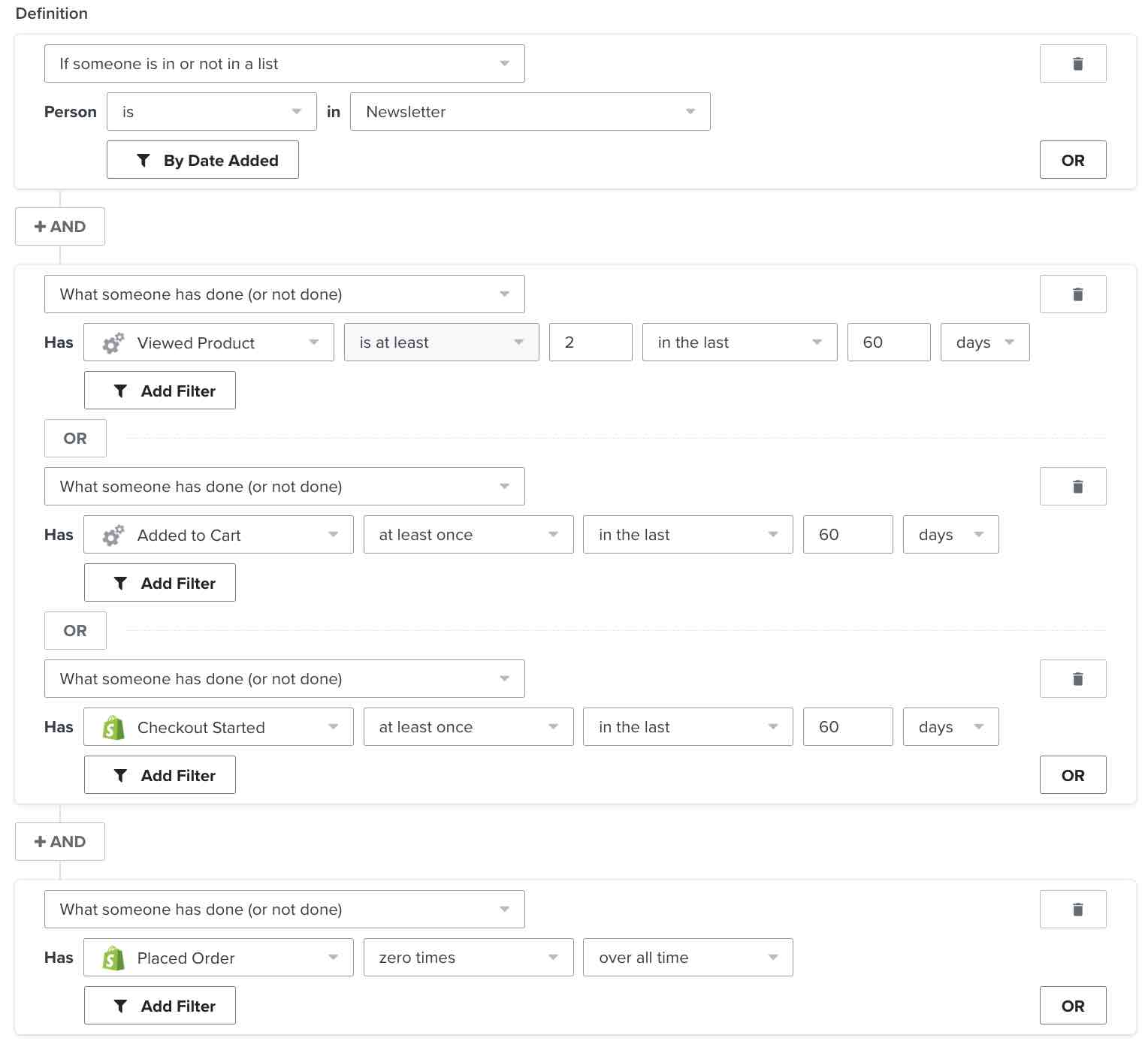Change the 'over all time' timeframe dropdown
This screenshot has height=1047, width=1148.
click(687, 958)
